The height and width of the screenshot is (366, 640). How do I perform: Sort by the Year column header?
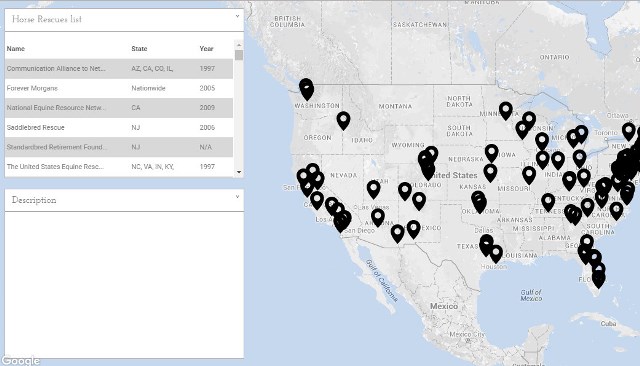(207, 49)
